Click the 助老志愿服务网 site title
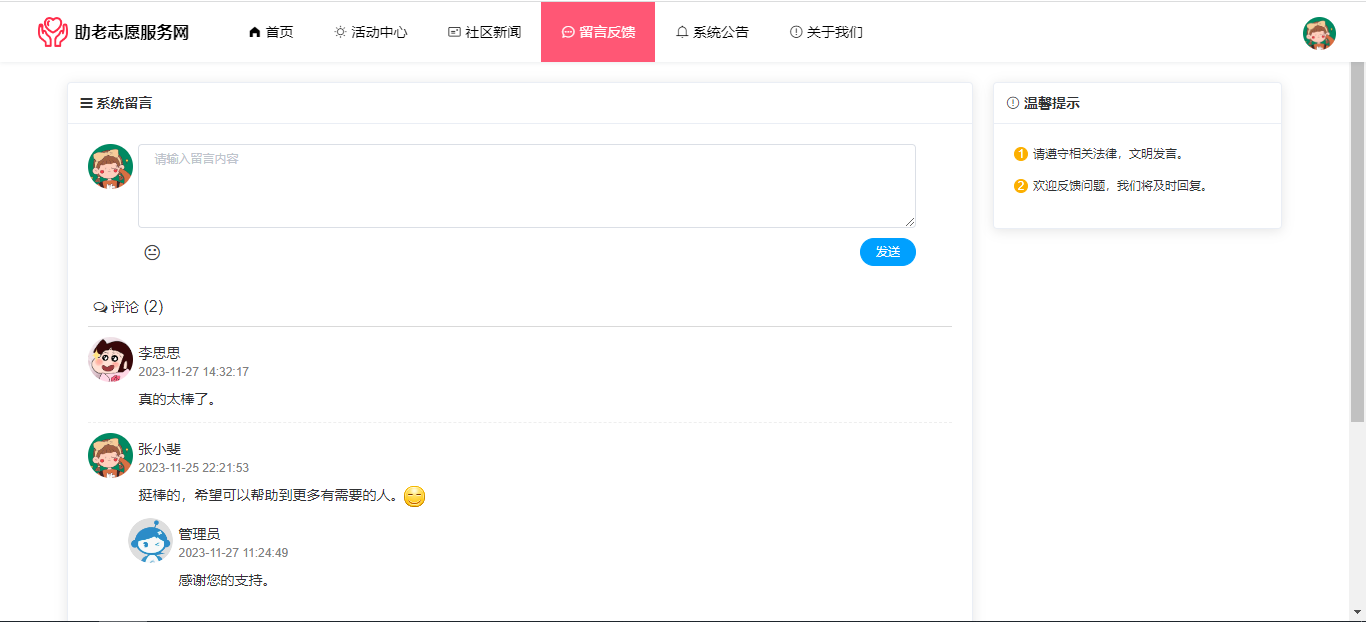 [x=132, y=32]
